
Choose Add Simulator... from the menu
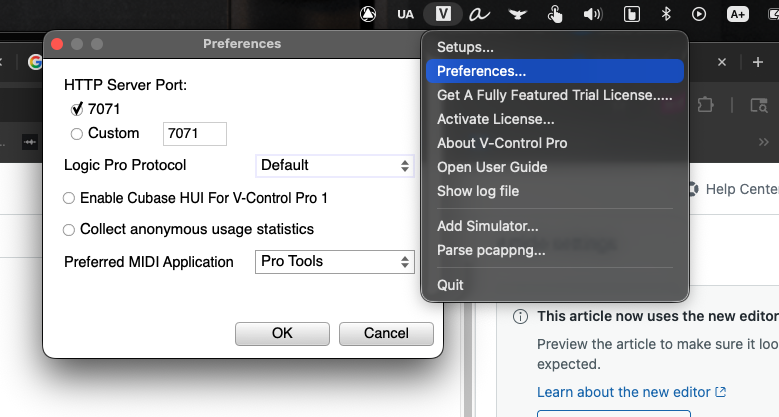click(487, 226)
